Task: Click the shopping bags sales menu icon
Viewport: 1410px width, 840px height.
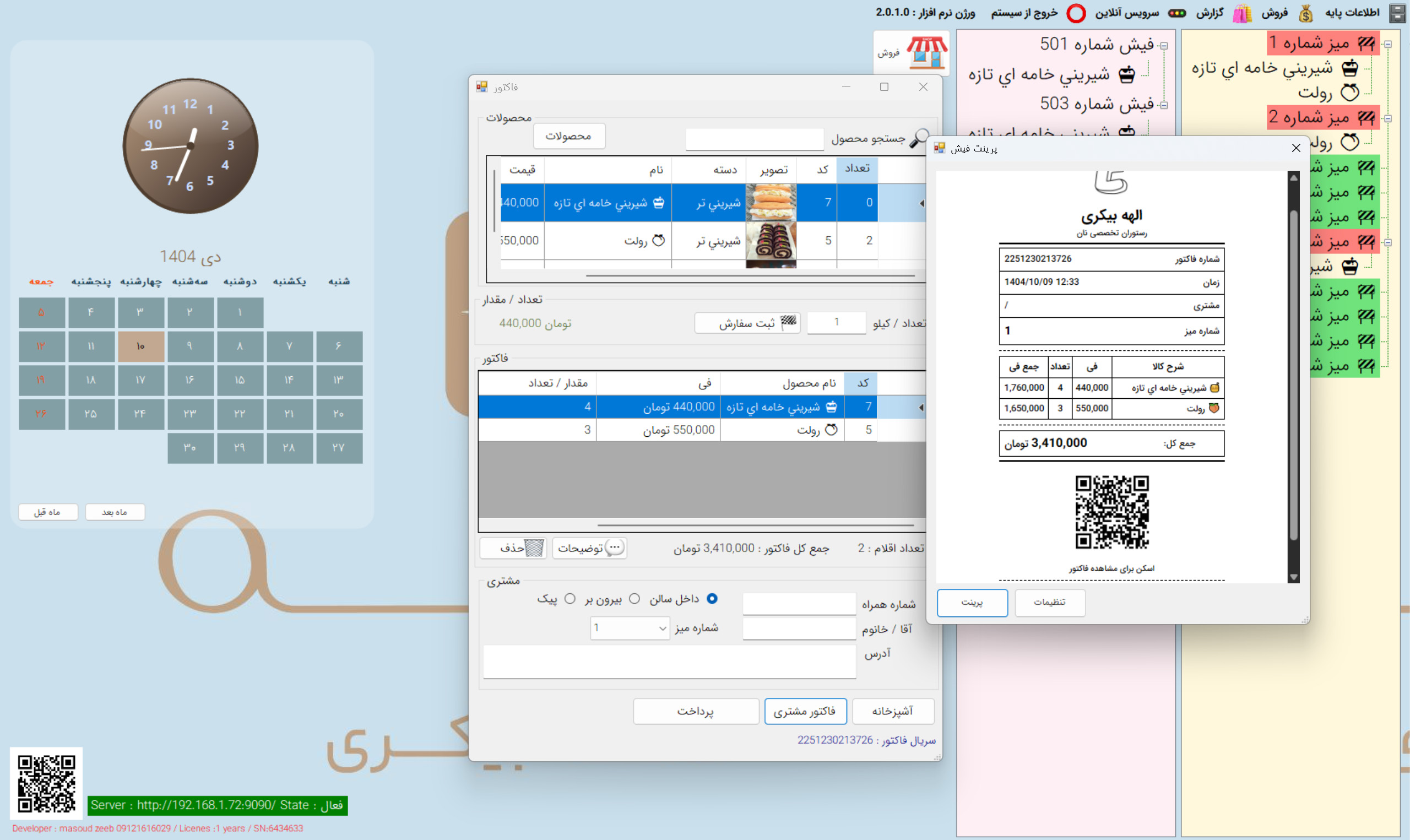Action: (x=1241, y=13)
